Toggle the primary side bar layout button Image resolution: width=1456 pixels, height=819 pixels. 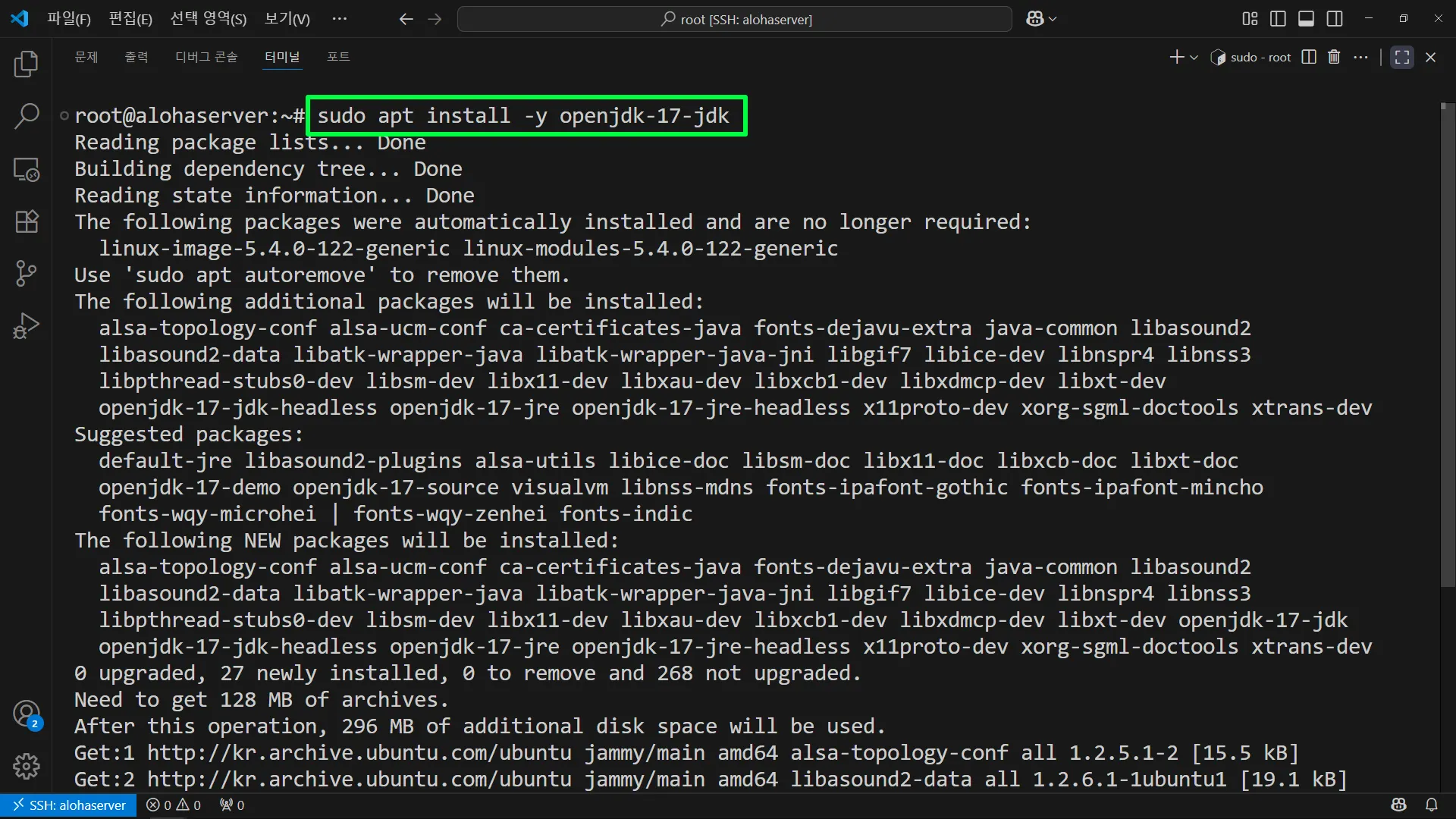[1278, 19]
